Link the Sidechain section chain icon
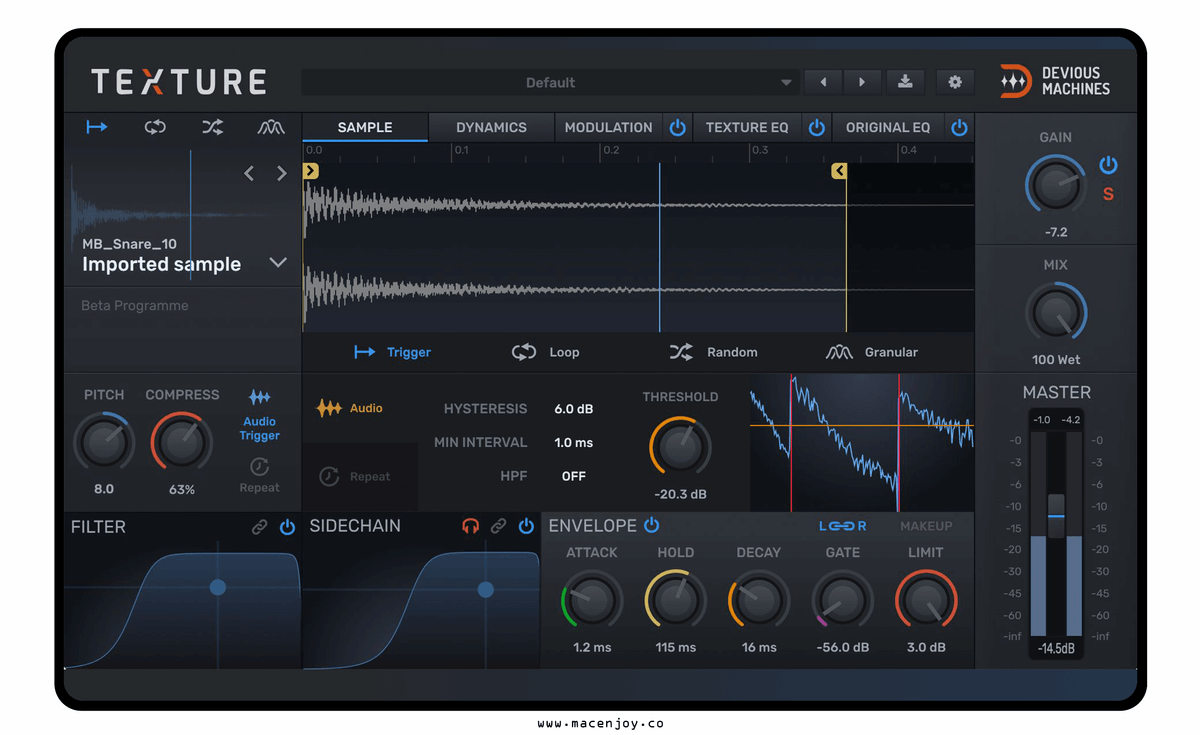This screenshot has height=735, width=1200. pyautogui.click(x=498, y=526)
